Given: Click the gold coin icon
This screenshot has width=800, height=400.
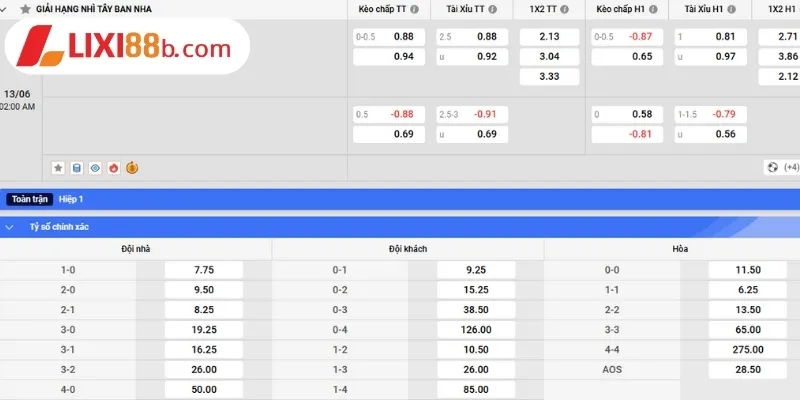Looking at the screenshot, I should (x=132, y=168).
